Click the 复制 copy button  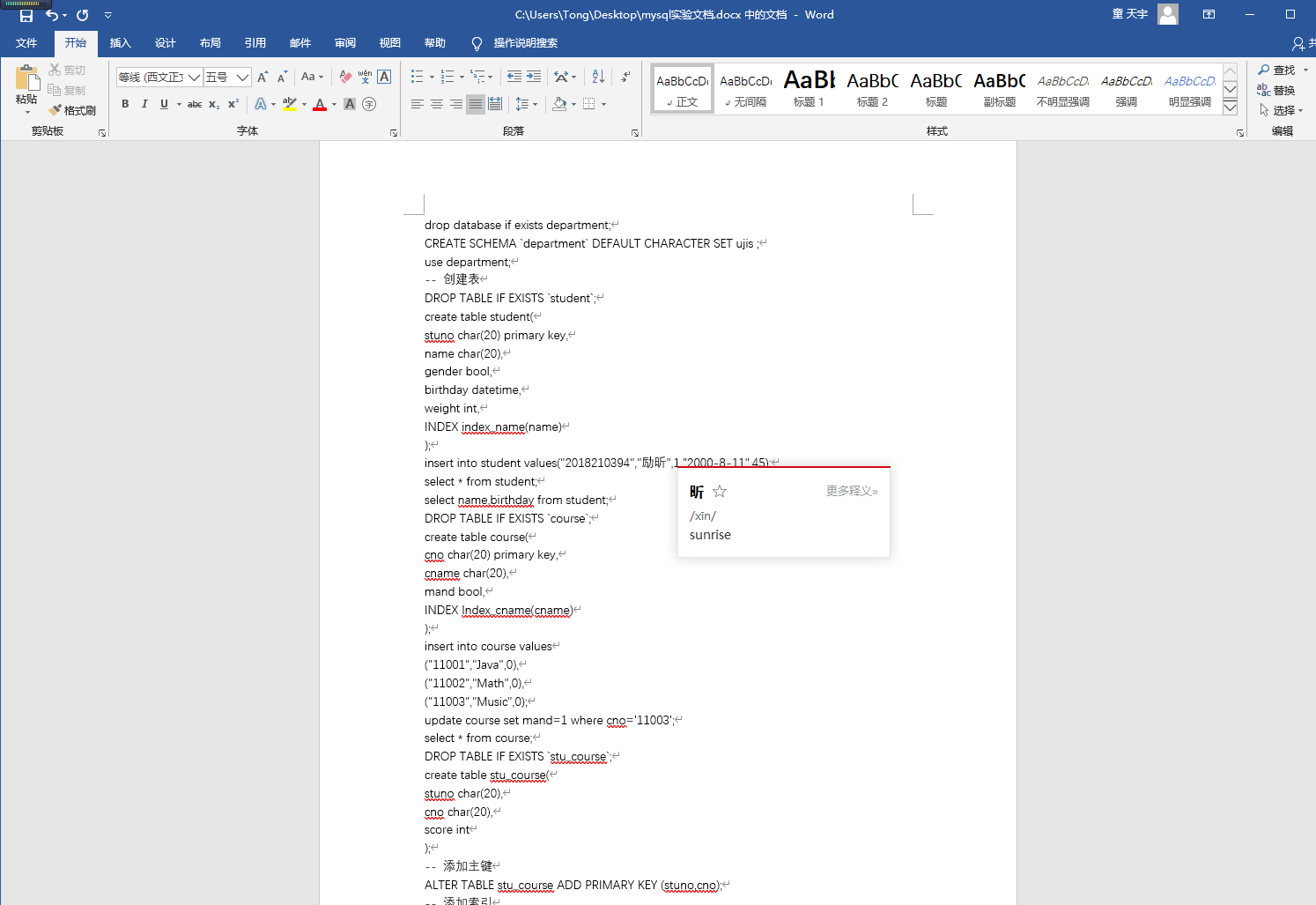pos(67,90)
